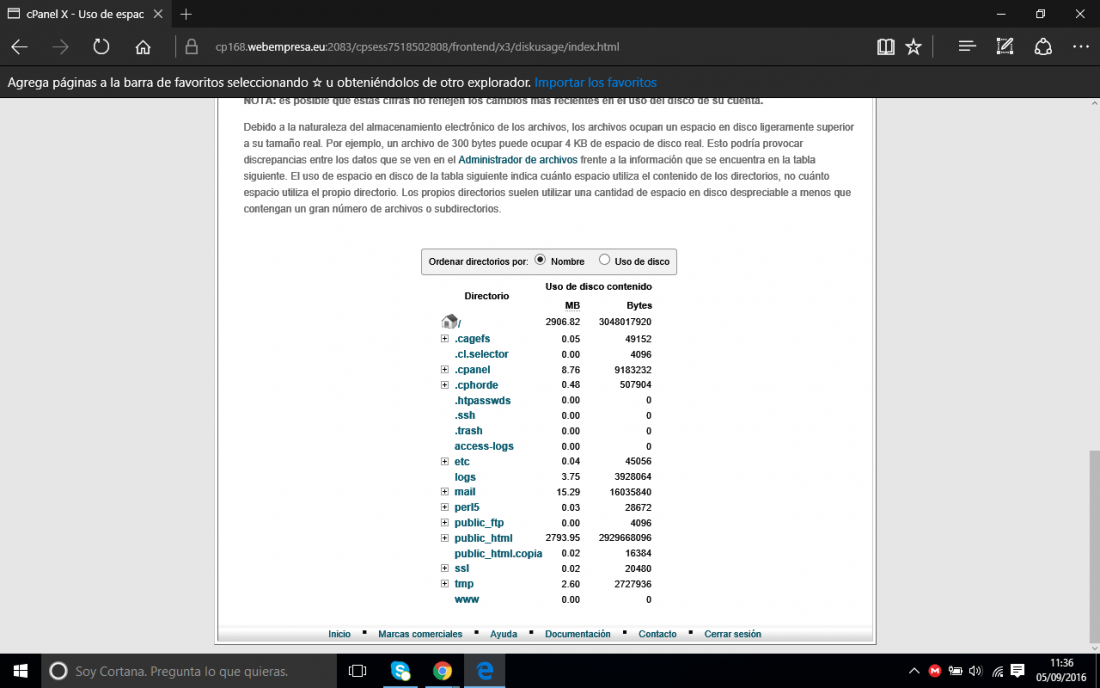Show hidden system tray icons
Viewport: 1100px width, 688px height.
tap(913, 671)
